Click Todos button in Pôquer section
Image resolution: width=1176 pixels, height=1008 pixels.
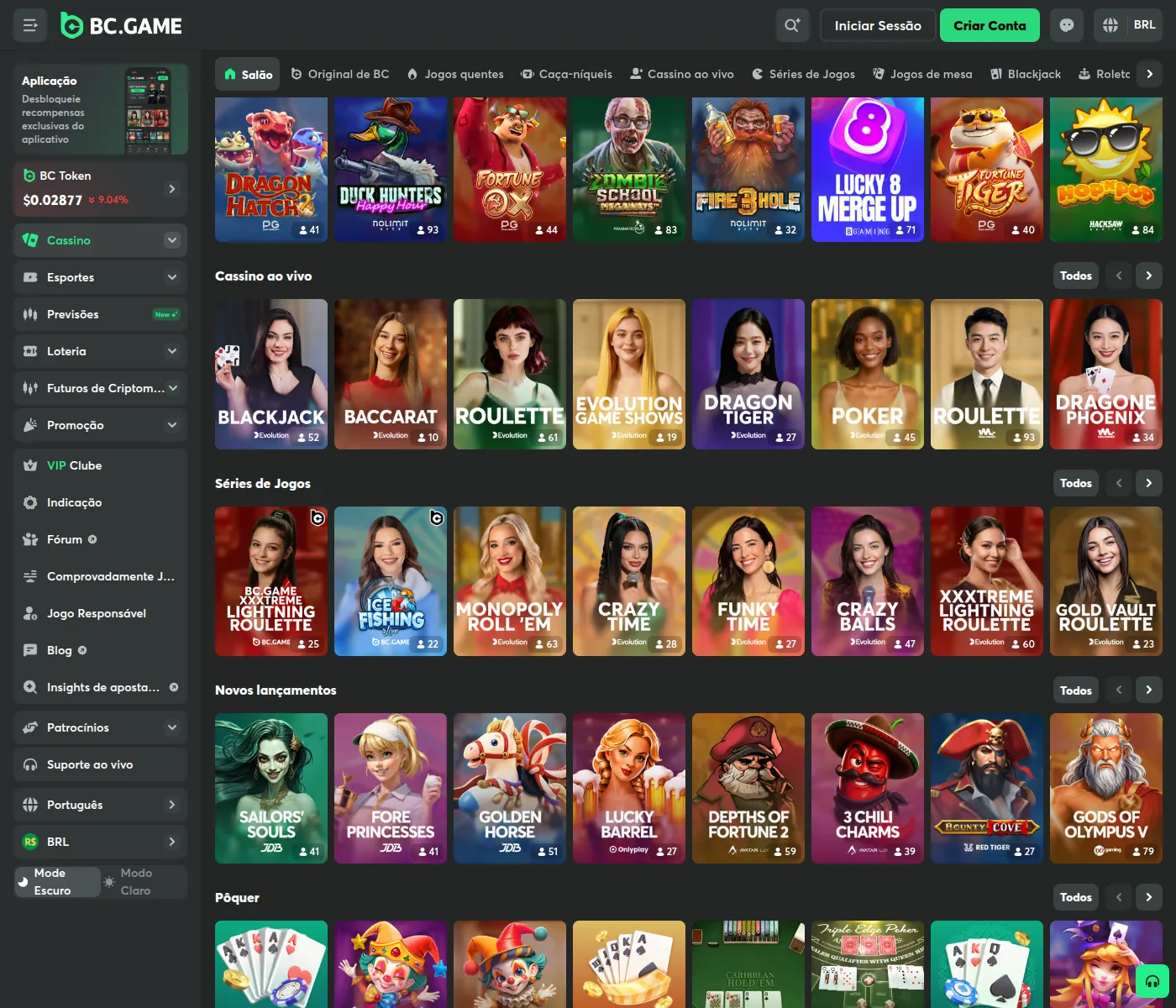tap(1076, 897)
